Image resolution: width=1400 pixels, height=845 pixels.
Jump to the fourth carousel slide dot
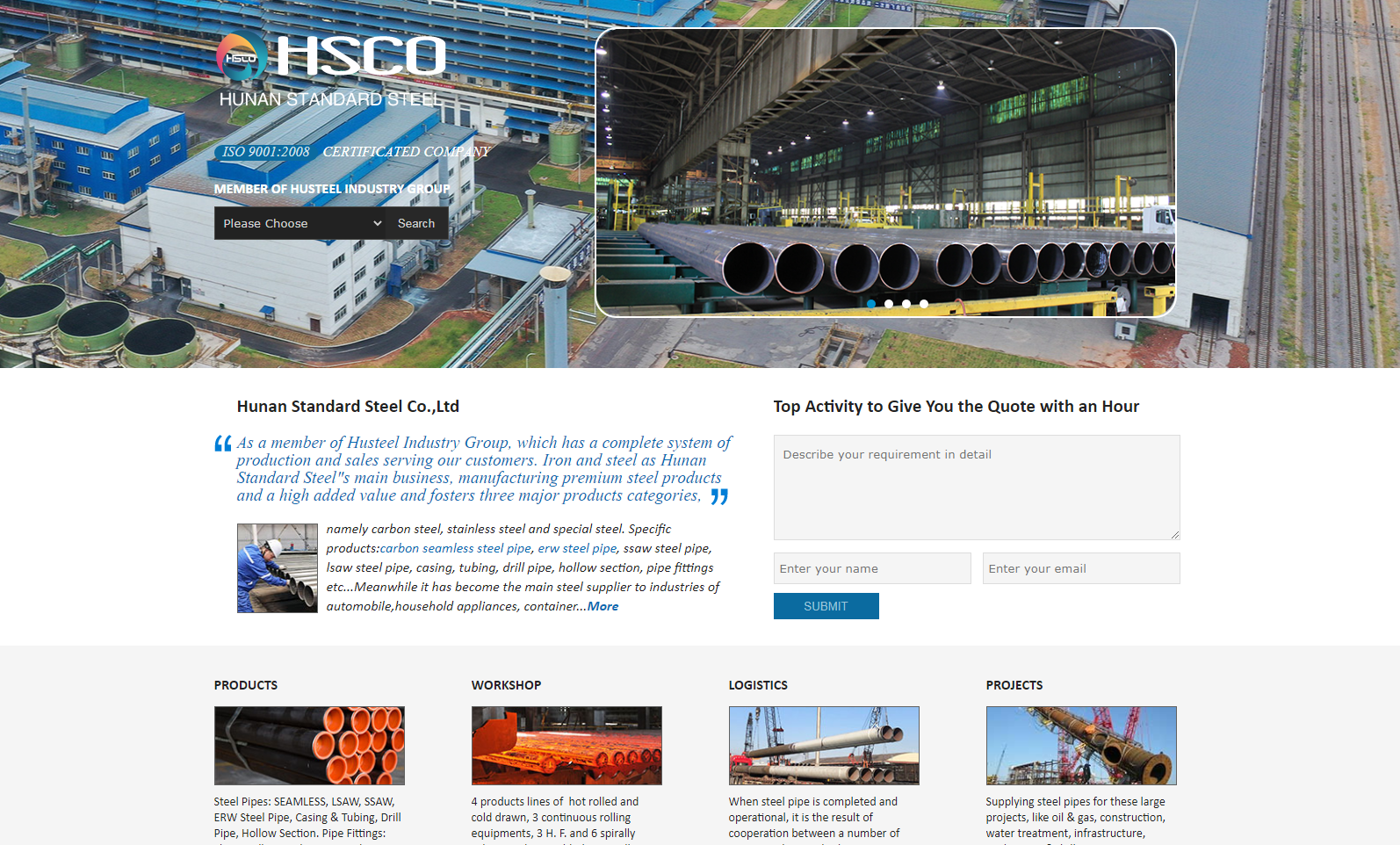pyautogui.click(x=924, y=304)
